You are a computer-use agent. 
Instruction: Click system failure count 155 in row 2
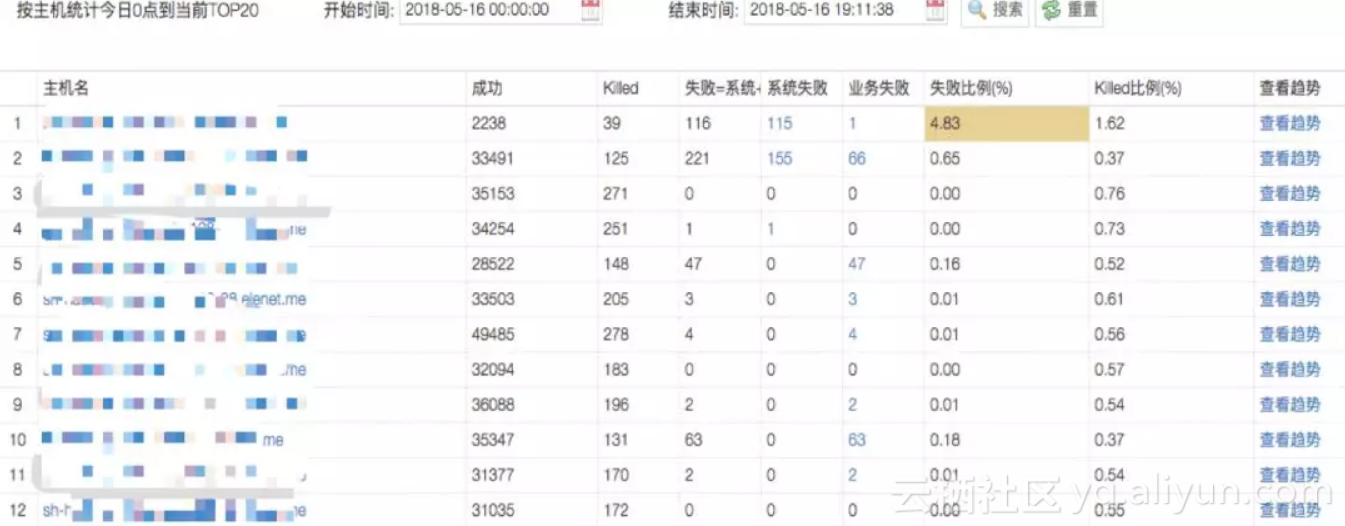pyautogui.click(x=780, y=158)
